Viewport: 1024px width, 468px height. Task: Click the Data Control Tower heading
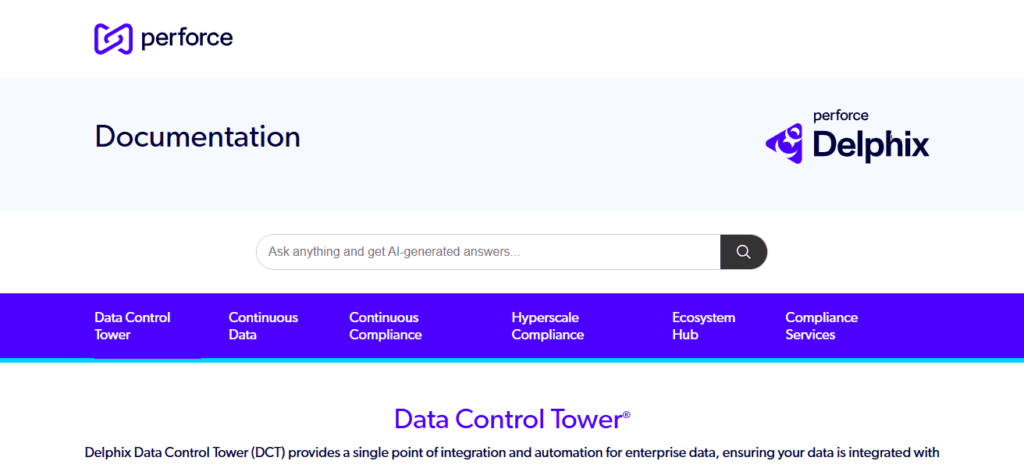[x=512, y=418]
